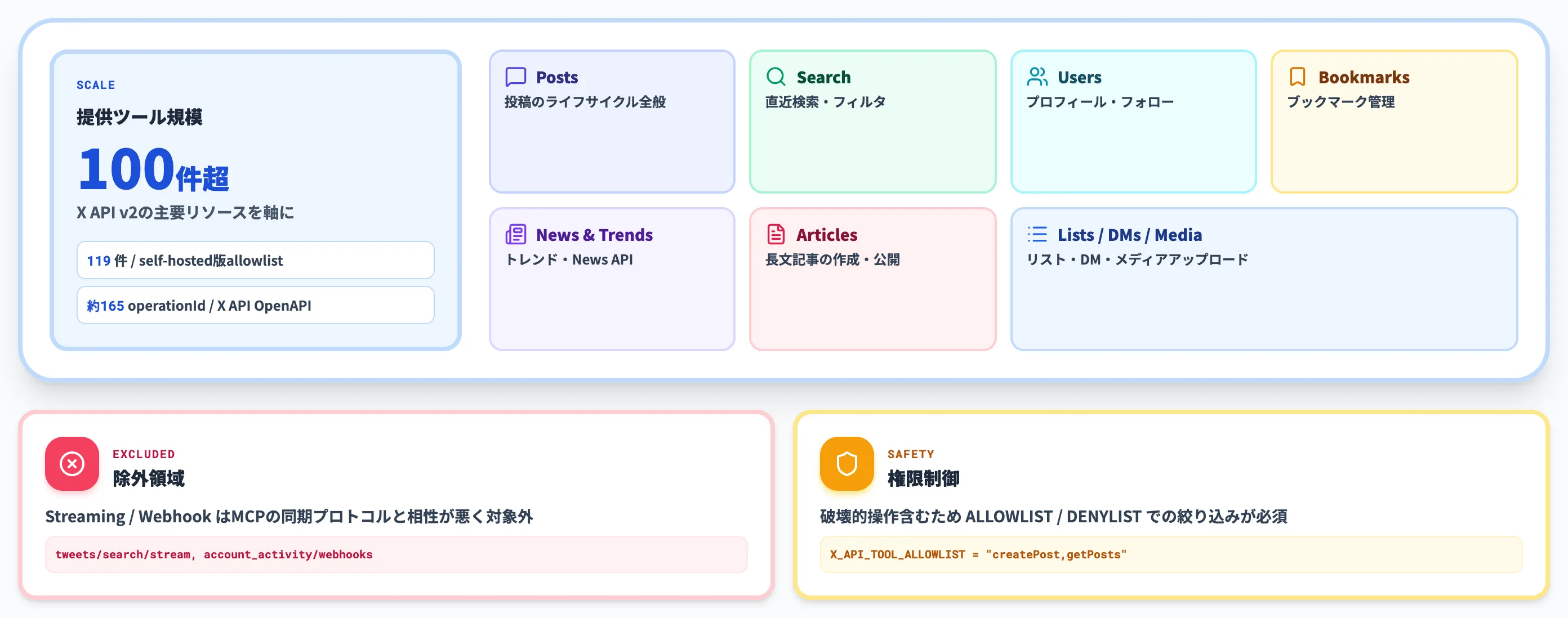Click the '119 件 / self-hosted版allowlist' pill
This screenshot has height=618, width=1568.
coord(256,261)
